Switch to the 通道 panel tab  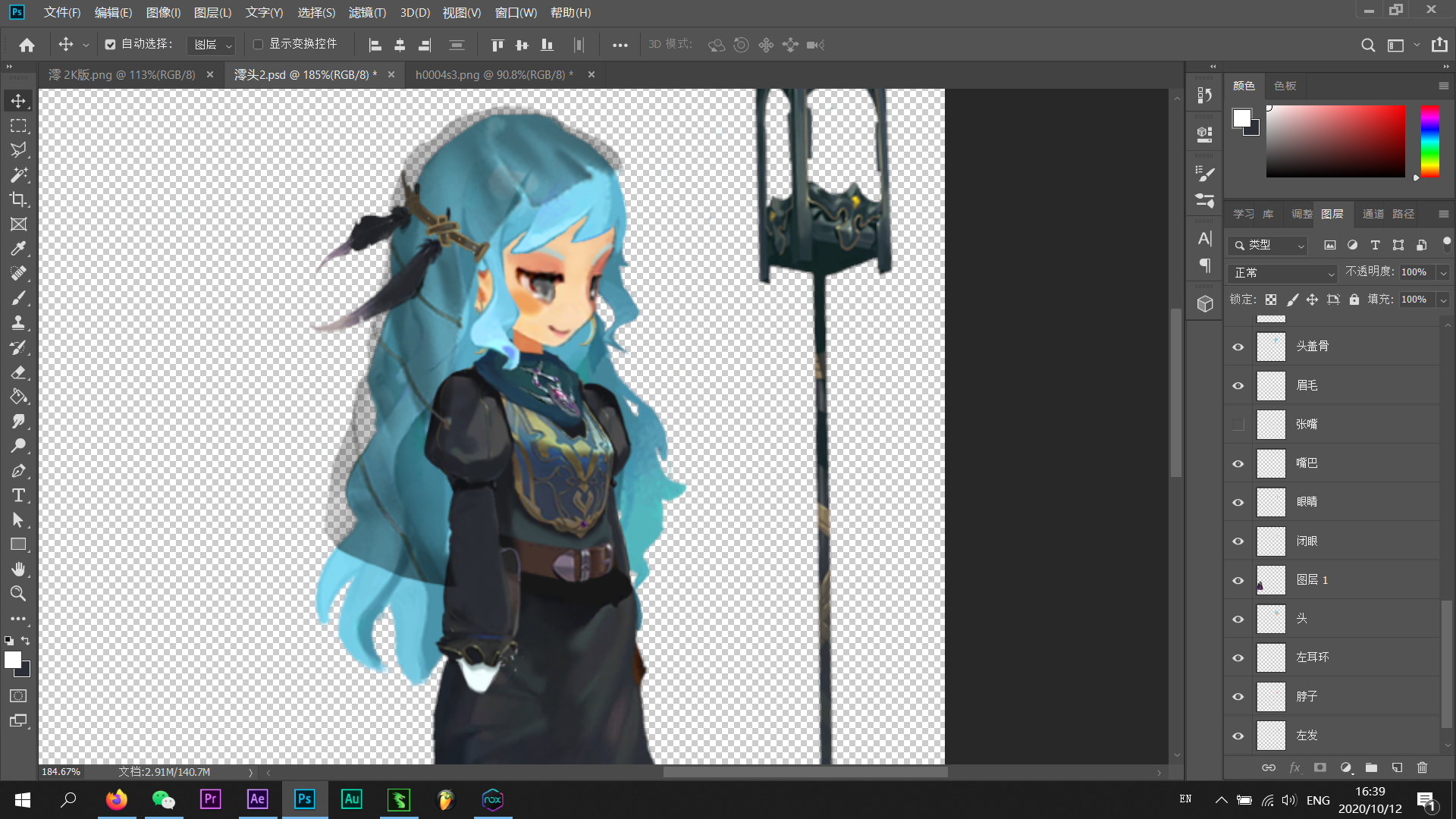point(1373,214)
